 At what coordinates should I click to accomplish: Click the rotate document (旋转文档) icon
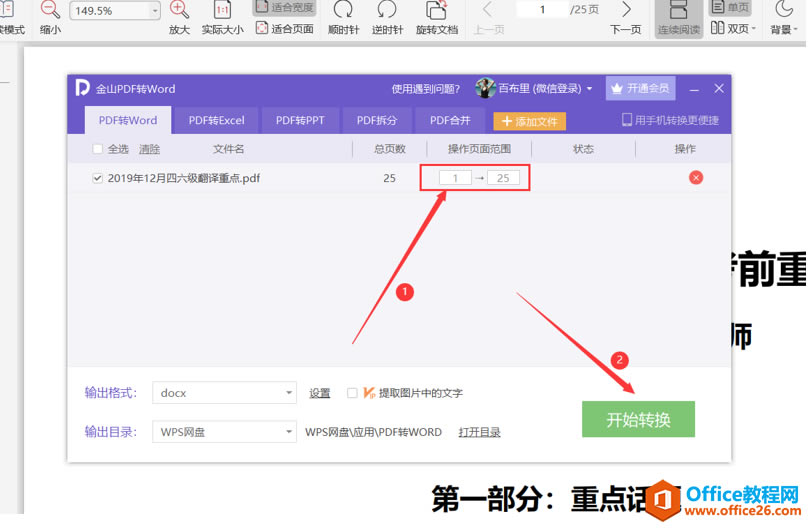(x=436, y=11)
